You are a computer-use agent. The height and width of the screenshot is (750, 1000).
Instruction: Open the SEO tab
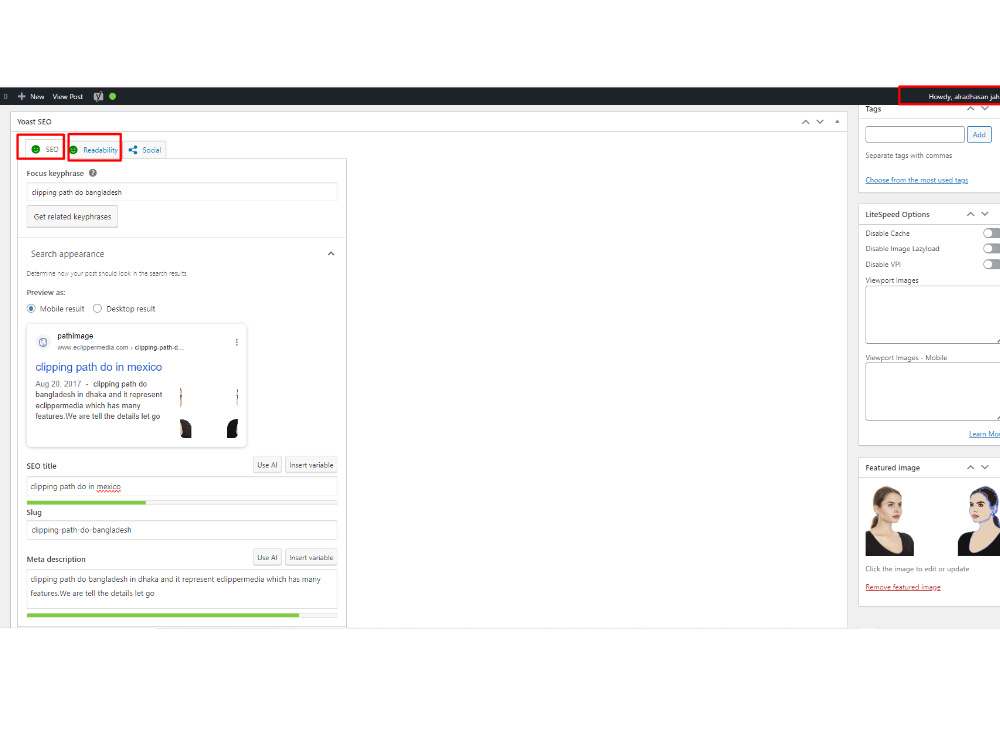pos(44,149)
